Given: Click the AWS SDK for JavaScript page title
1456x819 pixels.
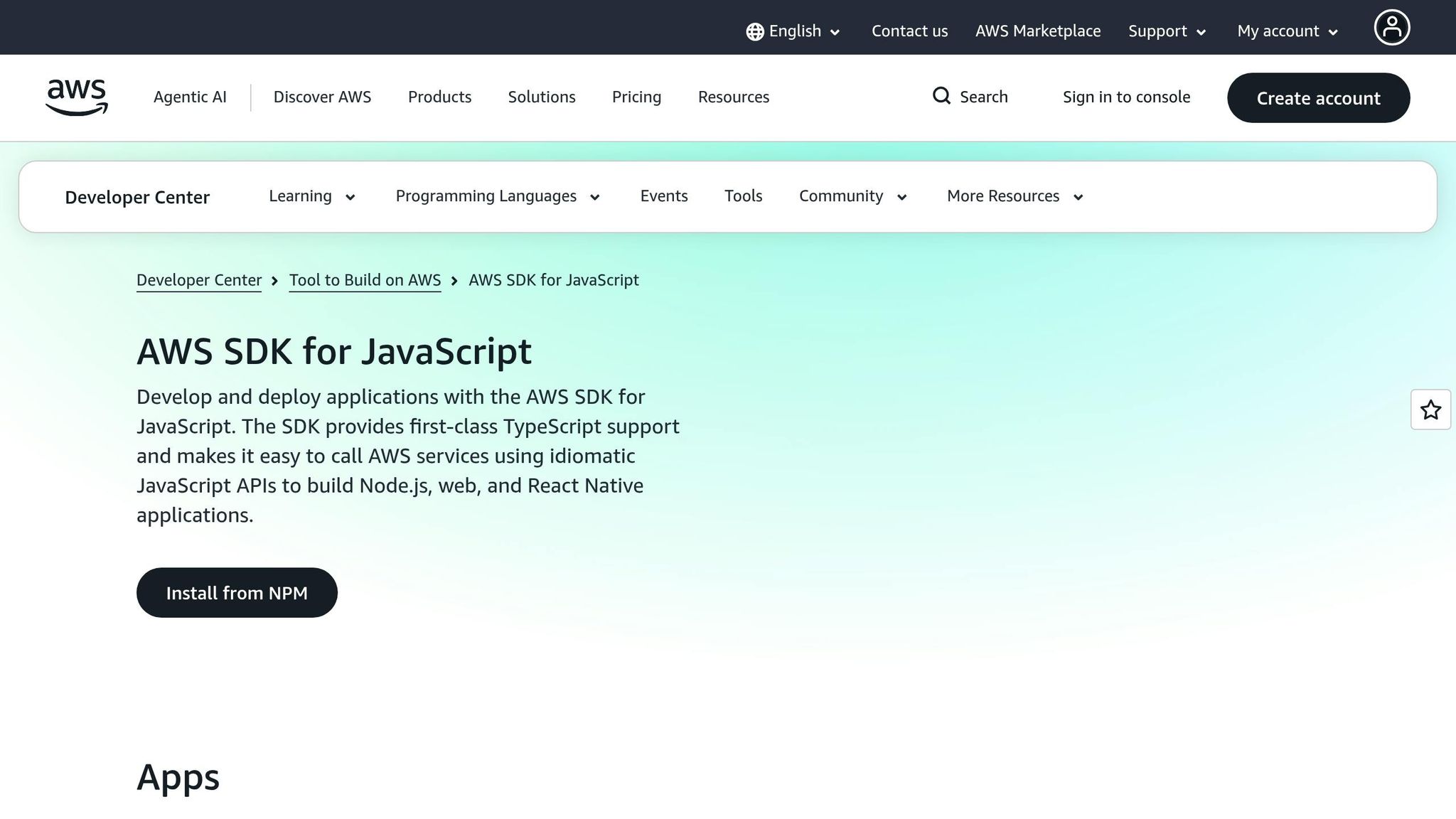Looking at the screenshot, I should (x=334, y=351).
